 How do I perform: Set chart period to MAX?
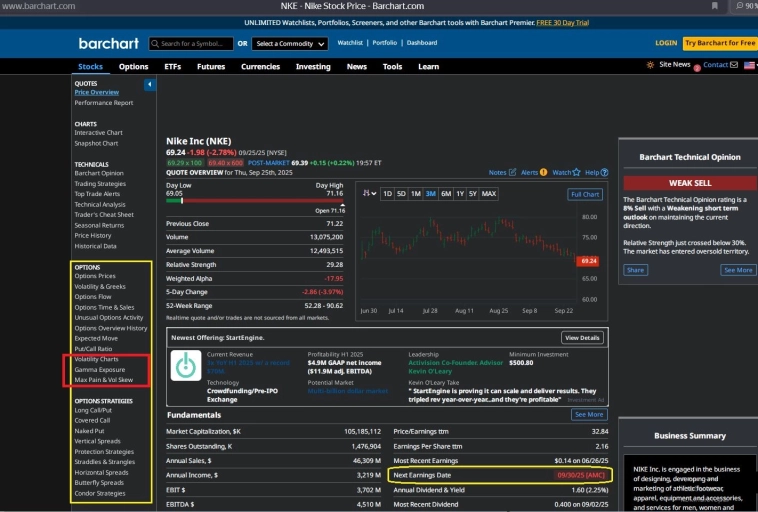[488, 193]
